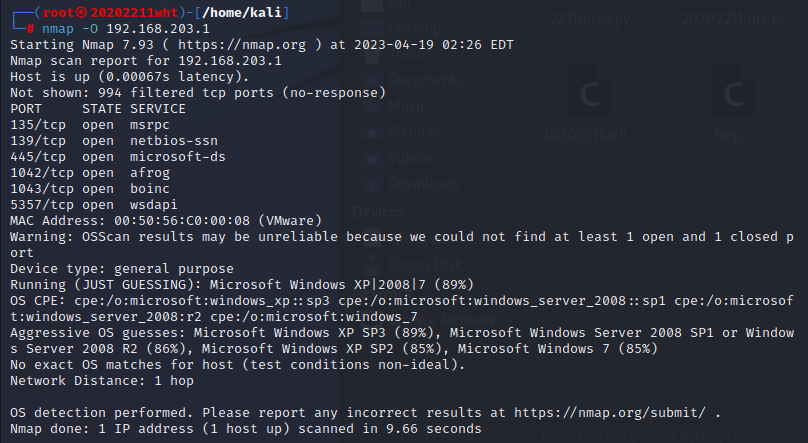Screen dimensions: 808x443
Task: Click the Devices section header
Action: click(378, 211)
